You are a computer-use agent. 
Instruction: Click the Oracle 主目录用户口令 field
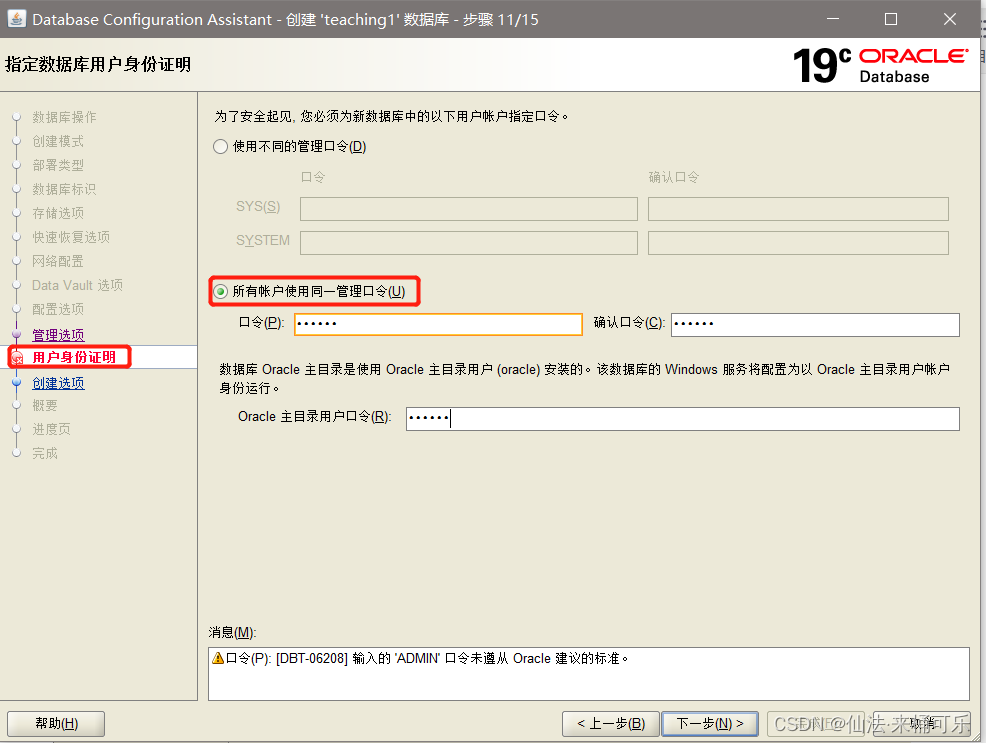point(682,418)
